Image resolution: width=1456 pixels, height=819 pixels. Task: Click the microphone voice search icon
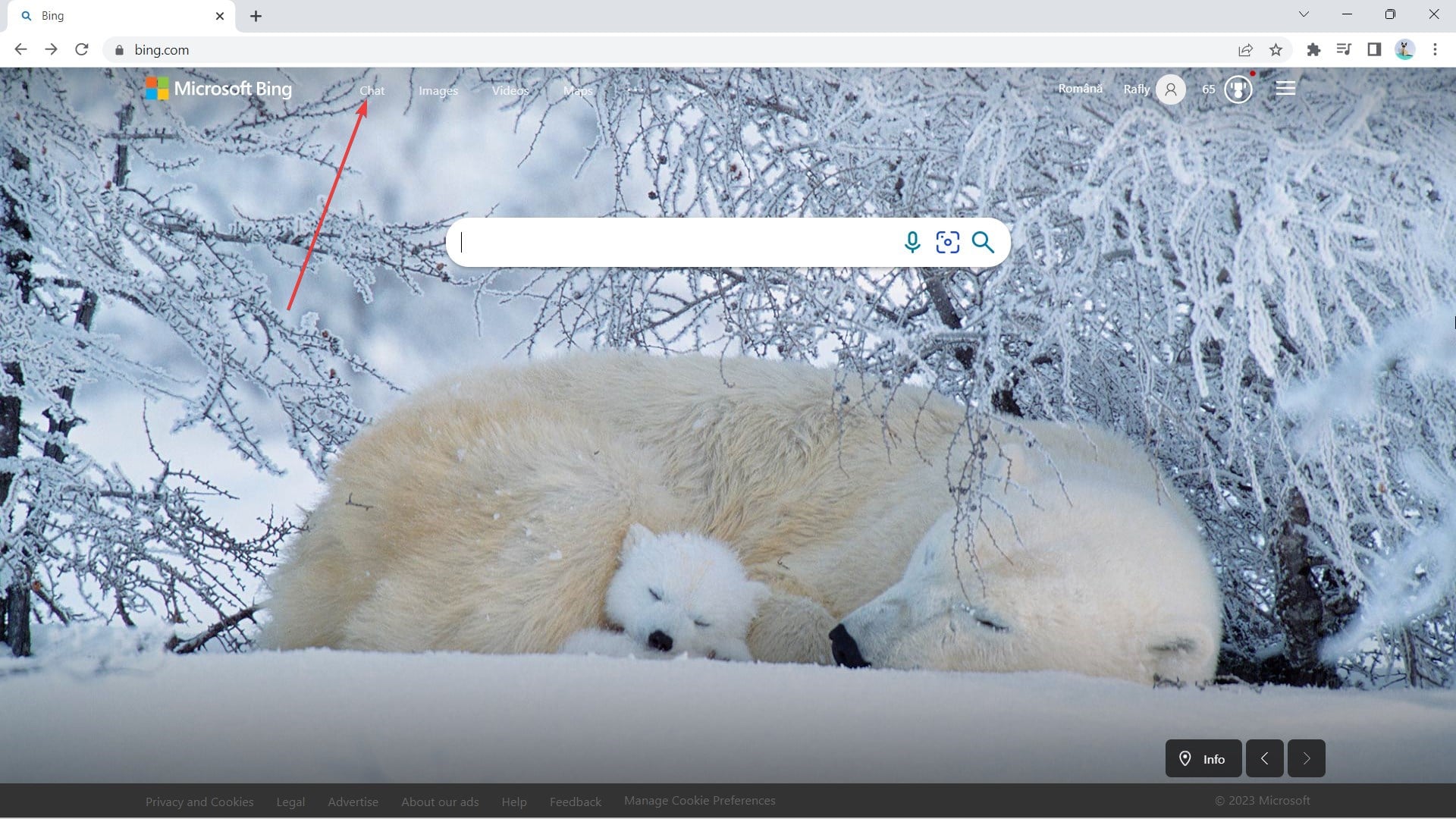[x=912, y=242]
